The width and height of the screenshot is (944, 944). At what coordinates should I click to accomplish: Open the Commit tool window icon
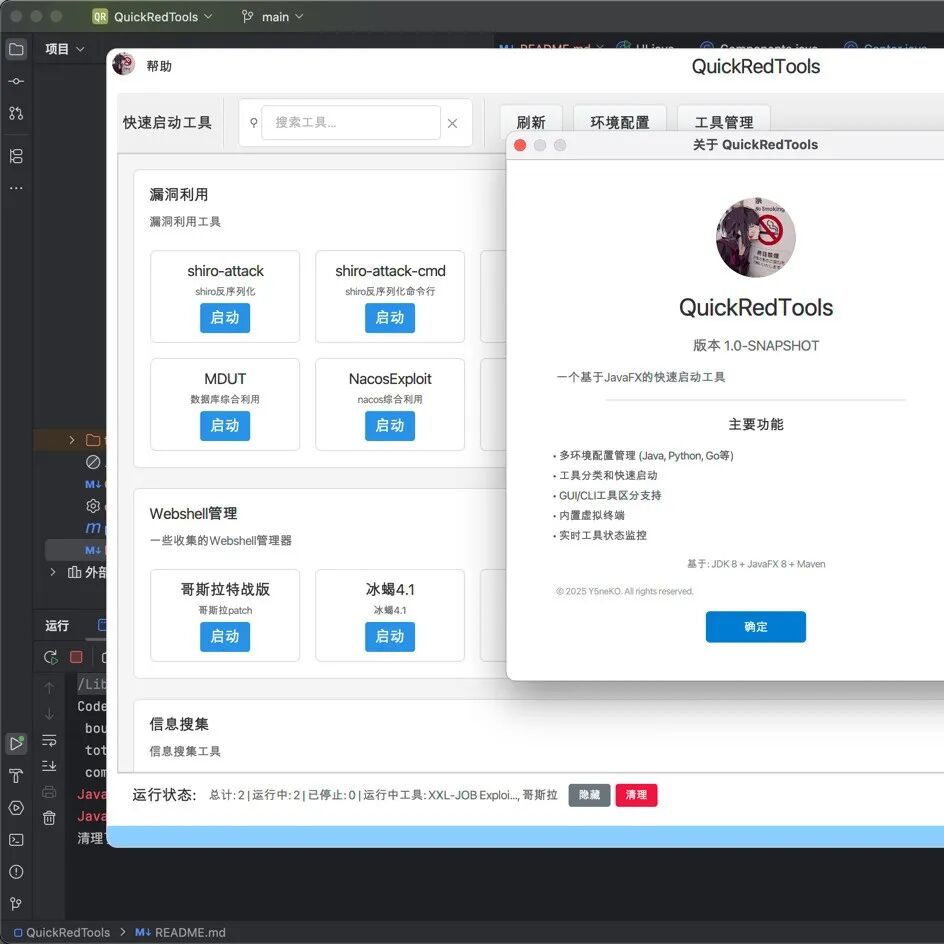pos(16,81)
